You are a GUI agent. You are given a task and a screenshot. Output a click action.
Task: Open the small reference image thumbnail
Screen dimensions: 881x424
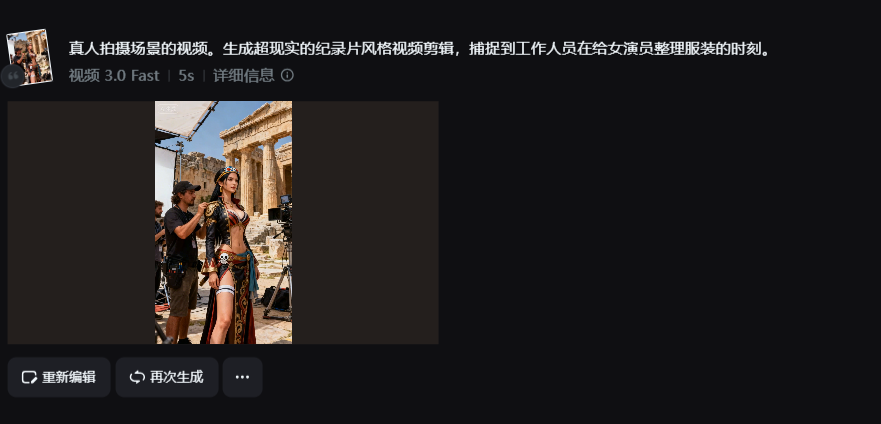click(x=29, y=57)
